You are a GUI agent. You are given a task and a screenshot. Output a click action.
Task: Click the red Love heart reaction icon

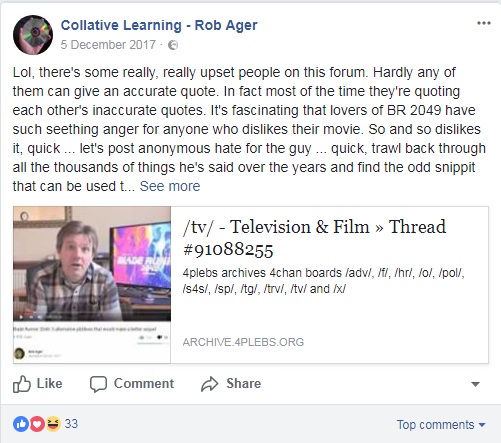37,424
